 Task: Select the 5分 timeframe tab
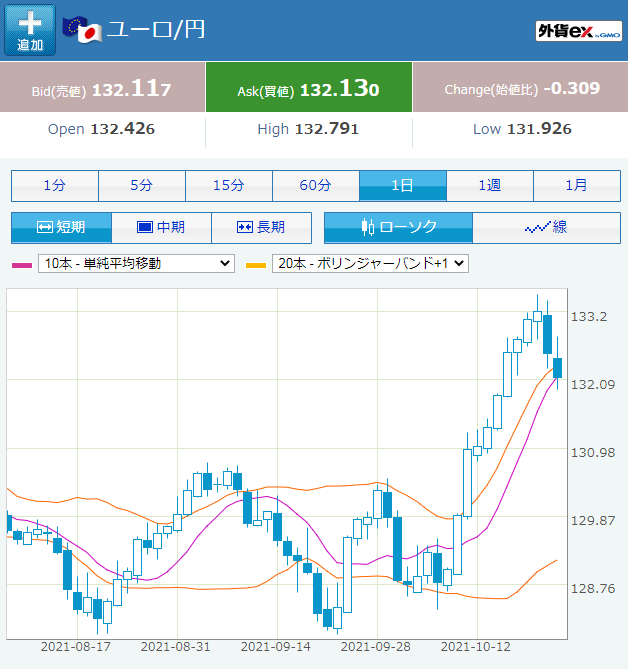(x=142, y=186)
